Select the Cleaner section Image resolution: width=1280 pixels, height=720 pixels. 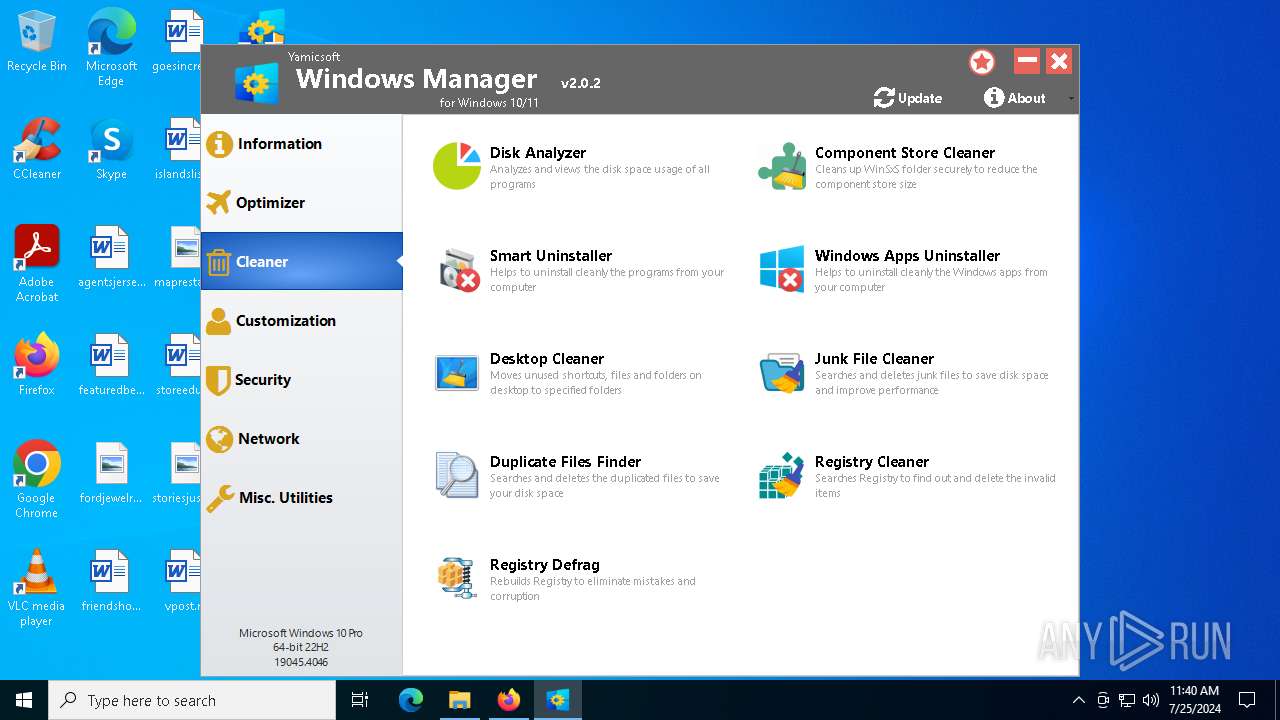[x=302, y=262]
